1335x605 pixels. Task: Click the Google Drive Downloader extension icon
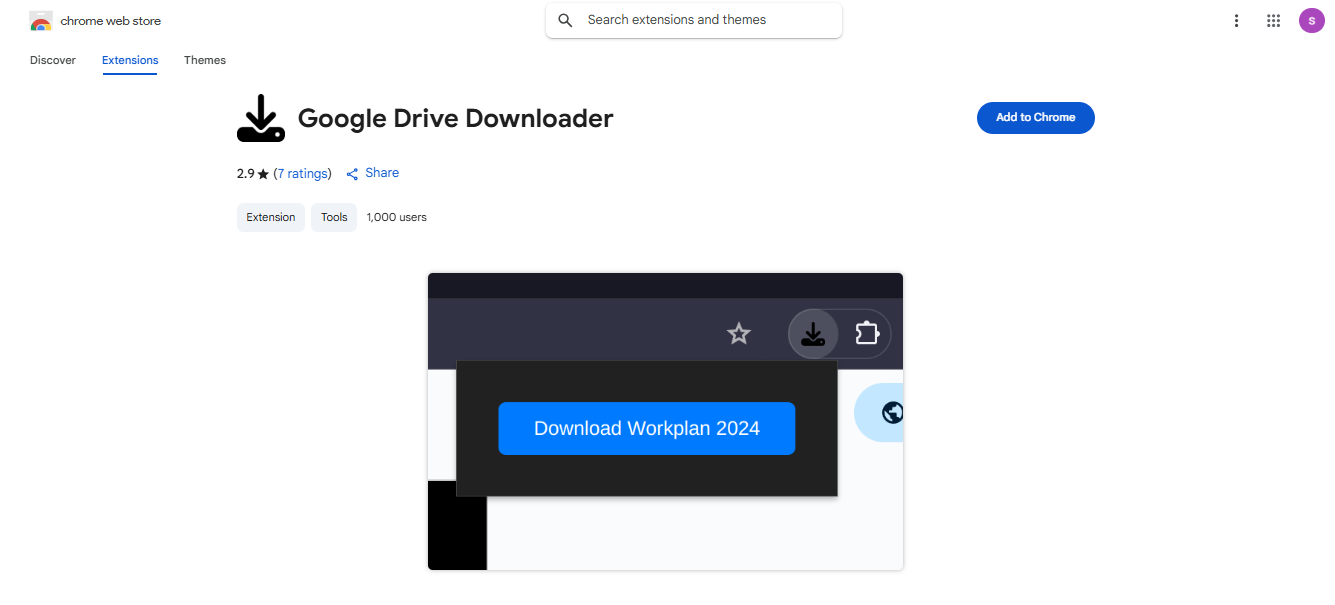pyautogui.click(x=261, y=117)
